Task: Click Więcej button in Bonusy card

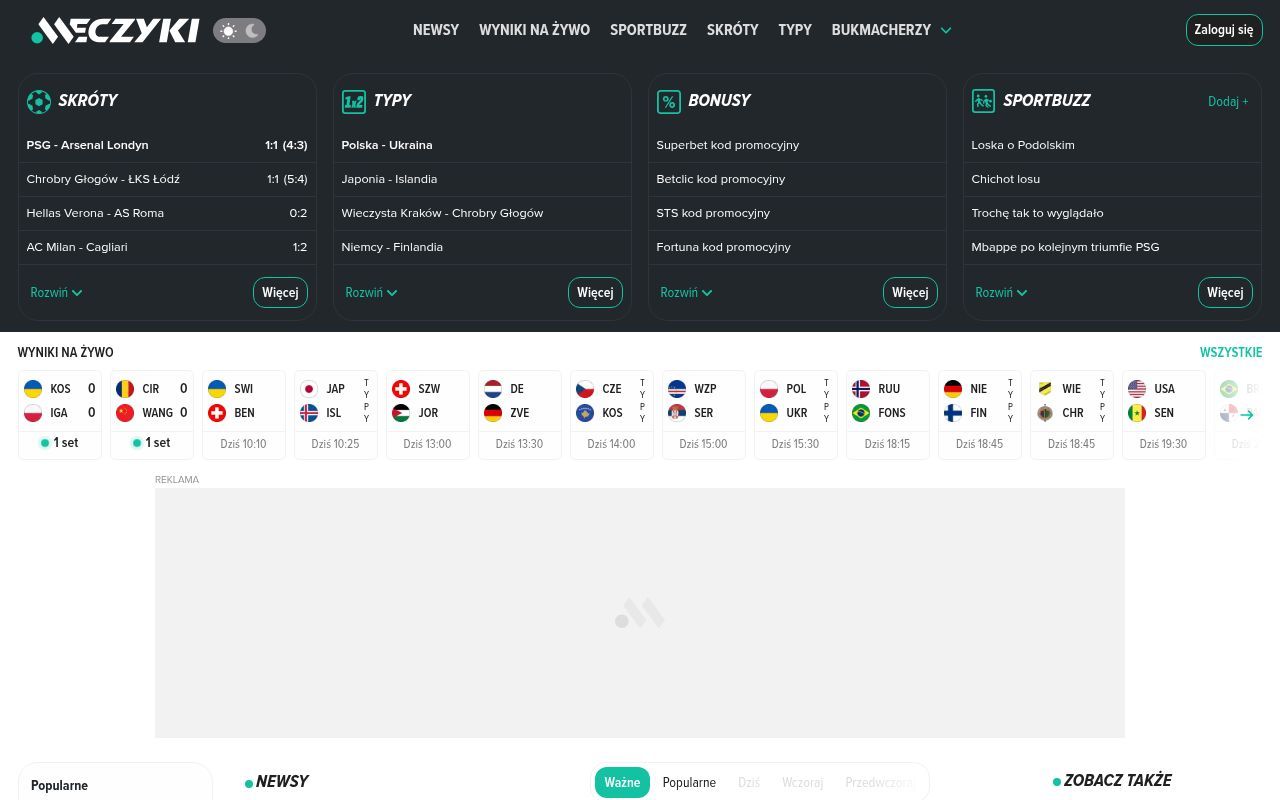Action: tap(910, 293)
